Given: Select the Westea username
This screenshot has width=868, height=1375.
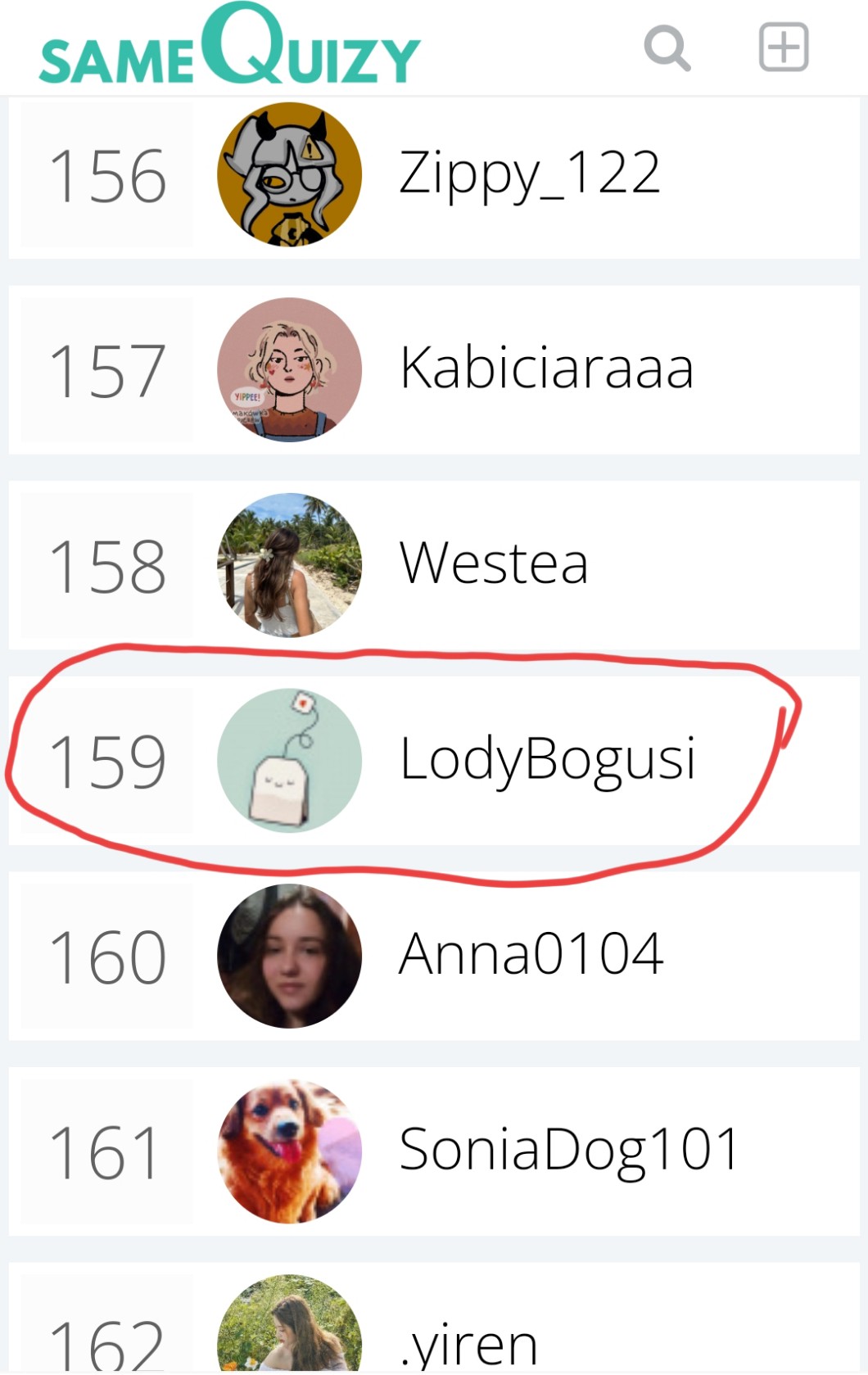Looking at the screenshot, I should (x=494, y=563).
